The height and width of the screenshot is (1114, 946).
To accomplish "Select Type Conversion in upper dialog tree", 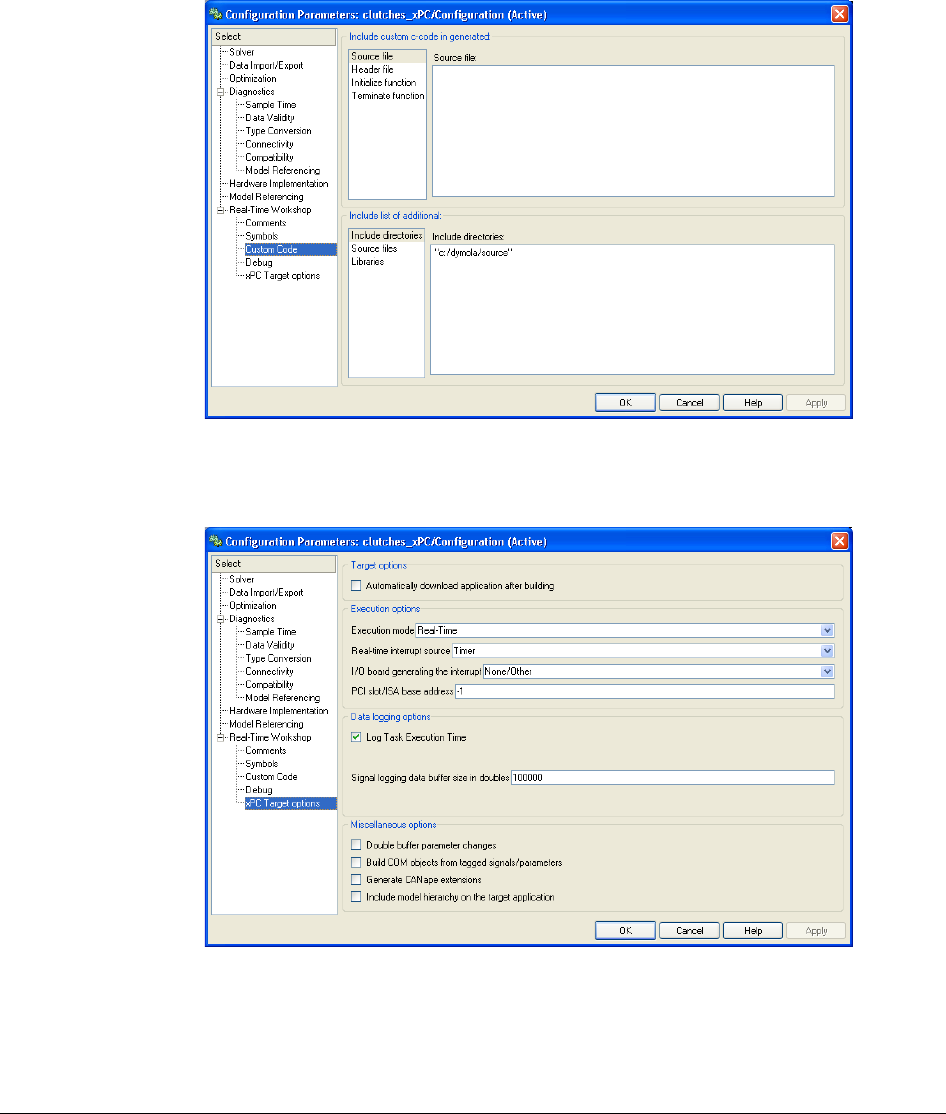I will pyautogui.click(x=278, y=131).
